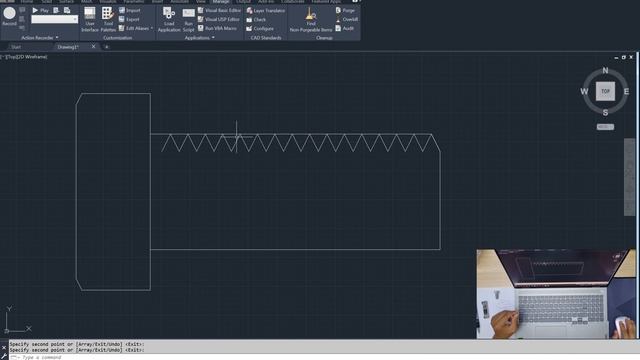Open Tool Palettes
The width and height of the screenshot is (640, 360).
108,20
